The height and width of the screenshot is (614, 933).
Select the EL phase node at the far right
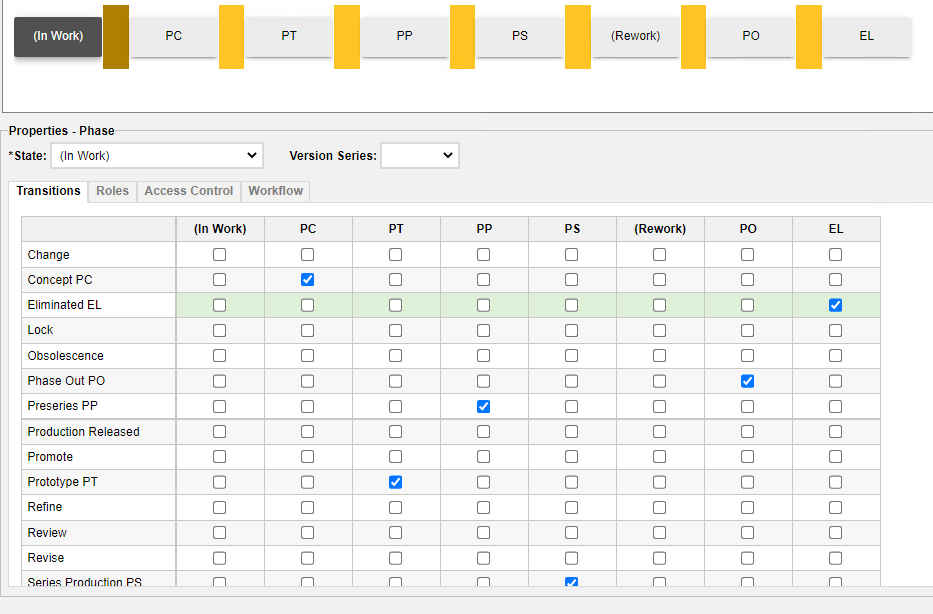pyautogui.click(x=866, y=35)
